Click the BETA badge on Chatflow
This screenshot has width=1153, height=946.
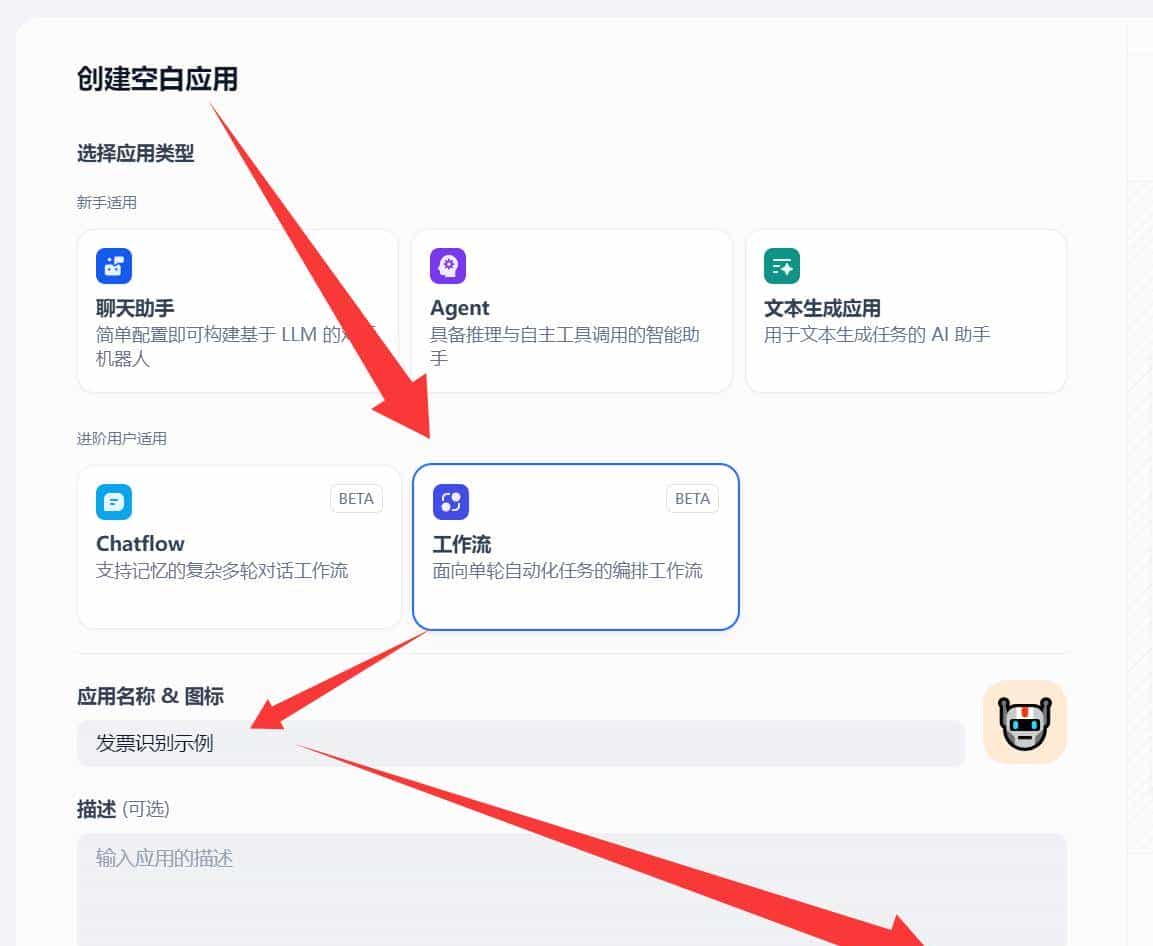click(x=356, y=498)
